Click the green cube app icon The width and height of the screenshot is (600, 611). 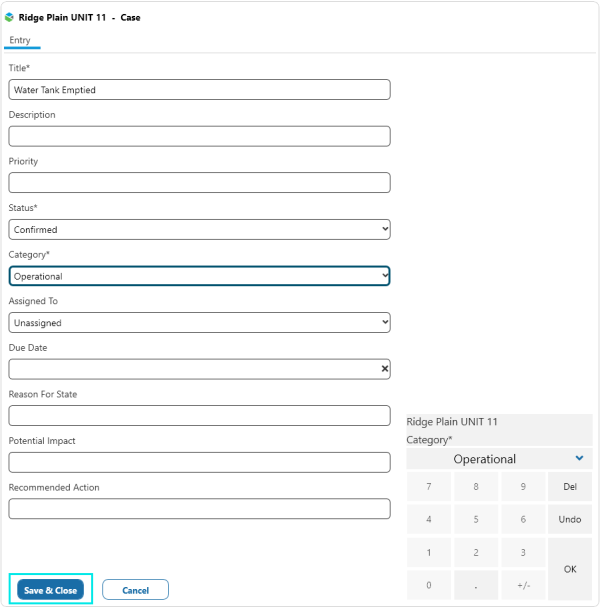(x=10, y=17)
